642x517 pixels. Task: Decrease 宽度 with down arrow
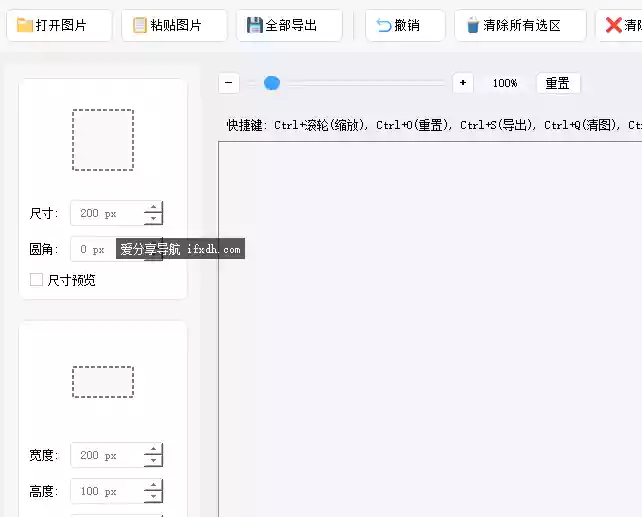(153, 461)
